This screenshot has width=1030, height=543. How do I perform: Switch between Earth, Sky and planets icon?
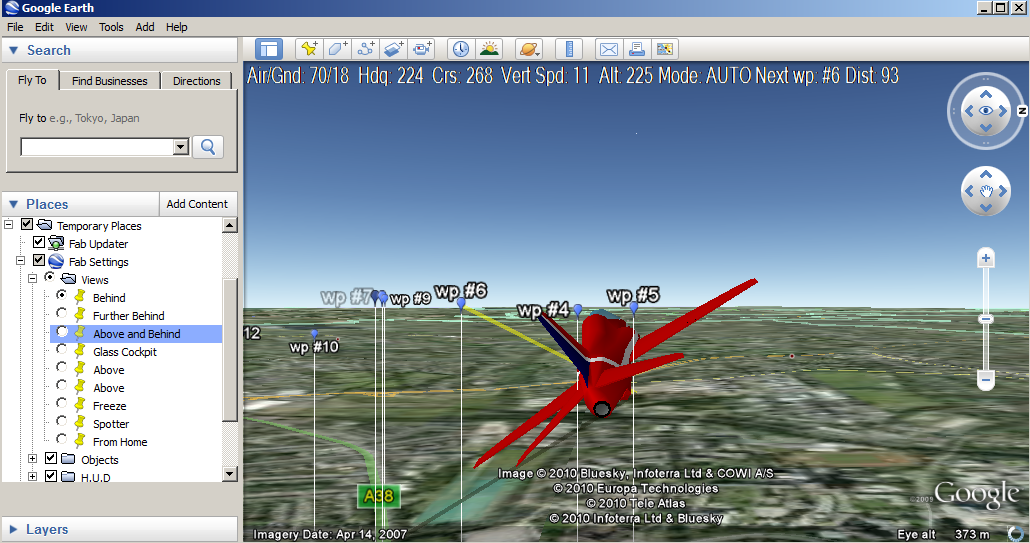coord(529,49)
